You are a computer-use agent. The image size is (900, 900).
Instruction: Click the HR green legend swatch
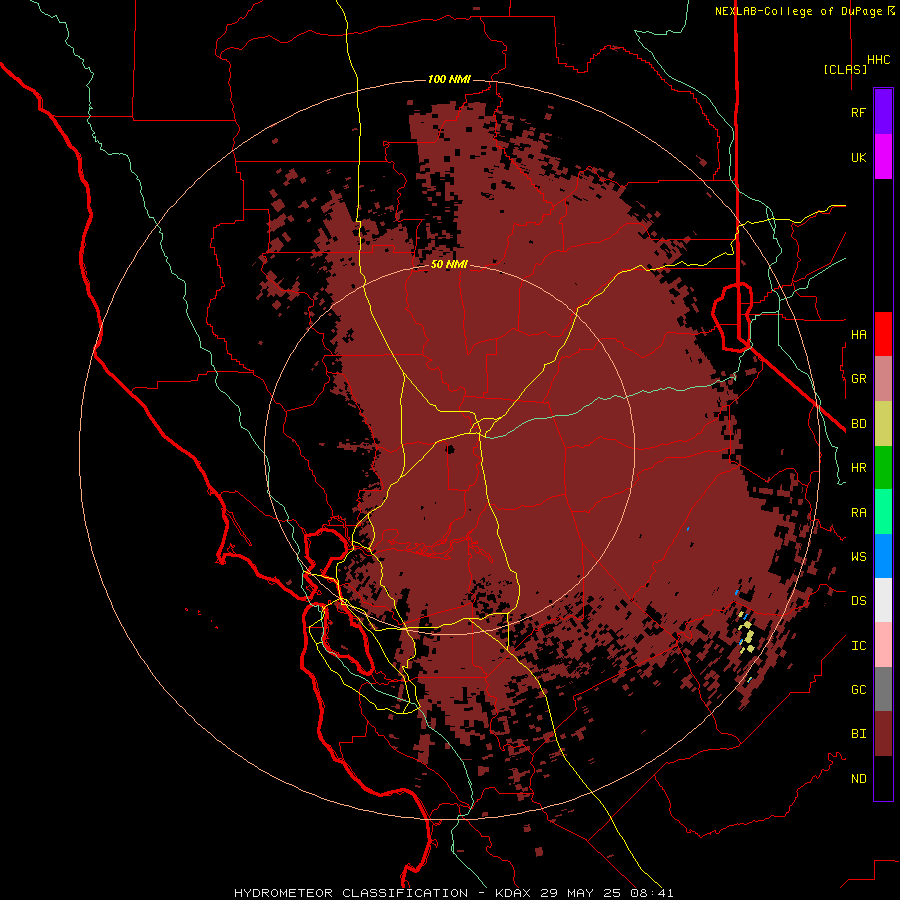tap(883, 468)
